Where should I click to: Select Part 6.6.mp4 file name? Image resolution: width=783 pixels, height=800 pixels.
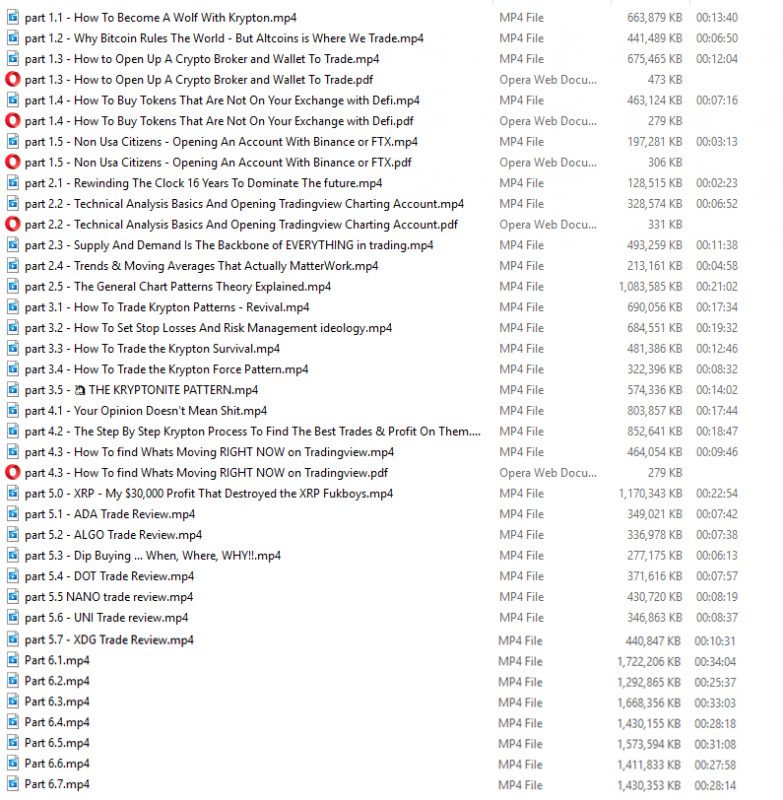pos(57,764)
